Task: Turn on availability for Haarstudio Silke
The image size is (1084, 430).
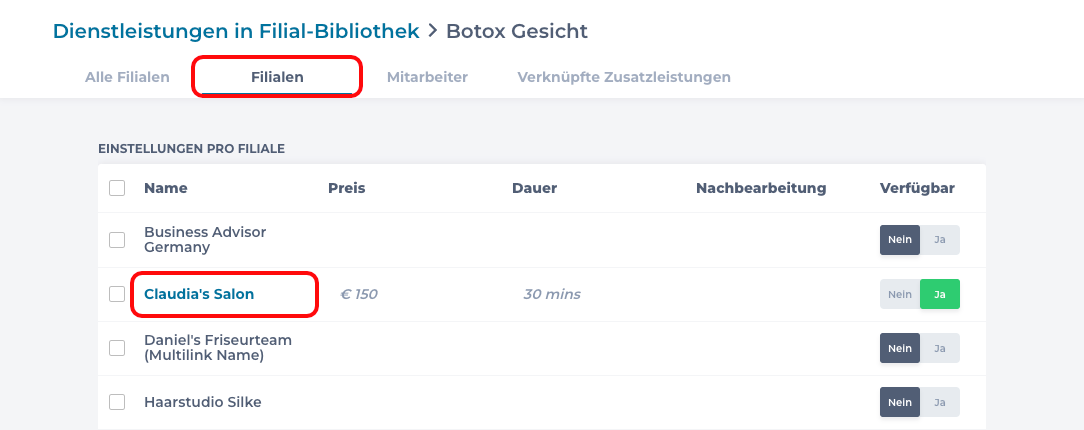Action: pyautogui.click(x=939, y=402)
